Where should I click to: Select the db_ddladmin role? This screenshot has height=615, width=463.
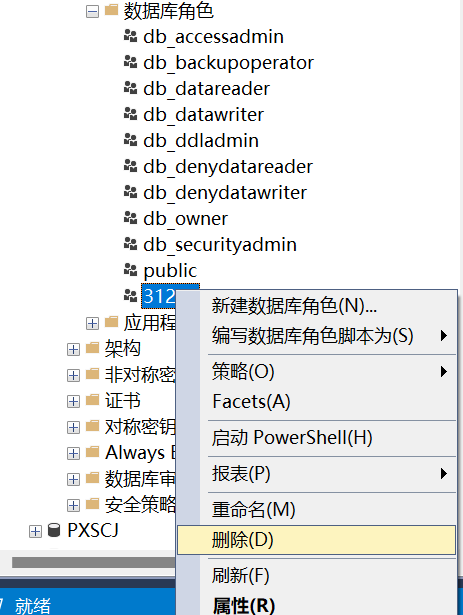coord(201,140)
